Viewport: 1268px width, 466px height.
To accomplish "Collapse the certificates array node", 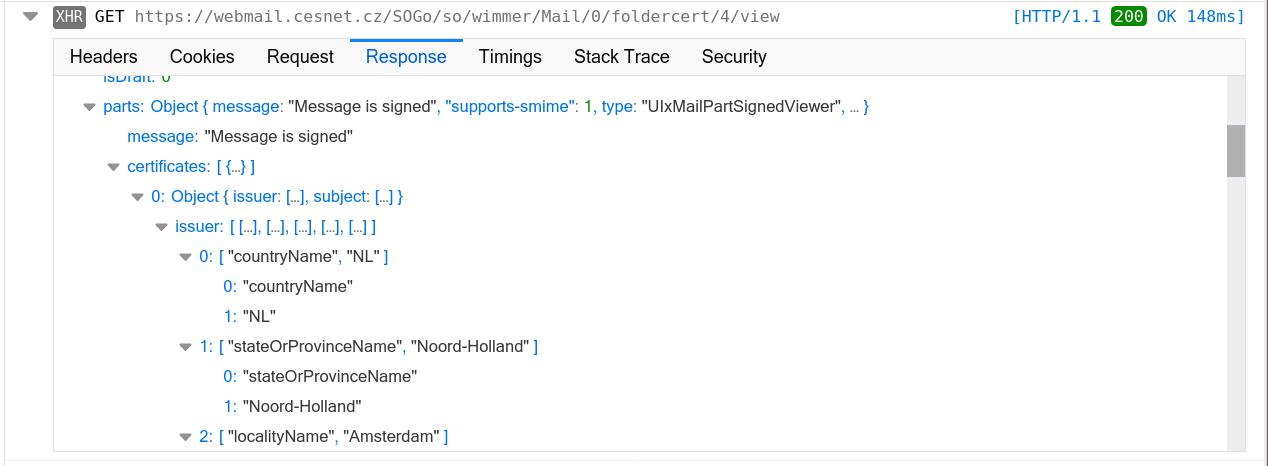I will [114, 167].
